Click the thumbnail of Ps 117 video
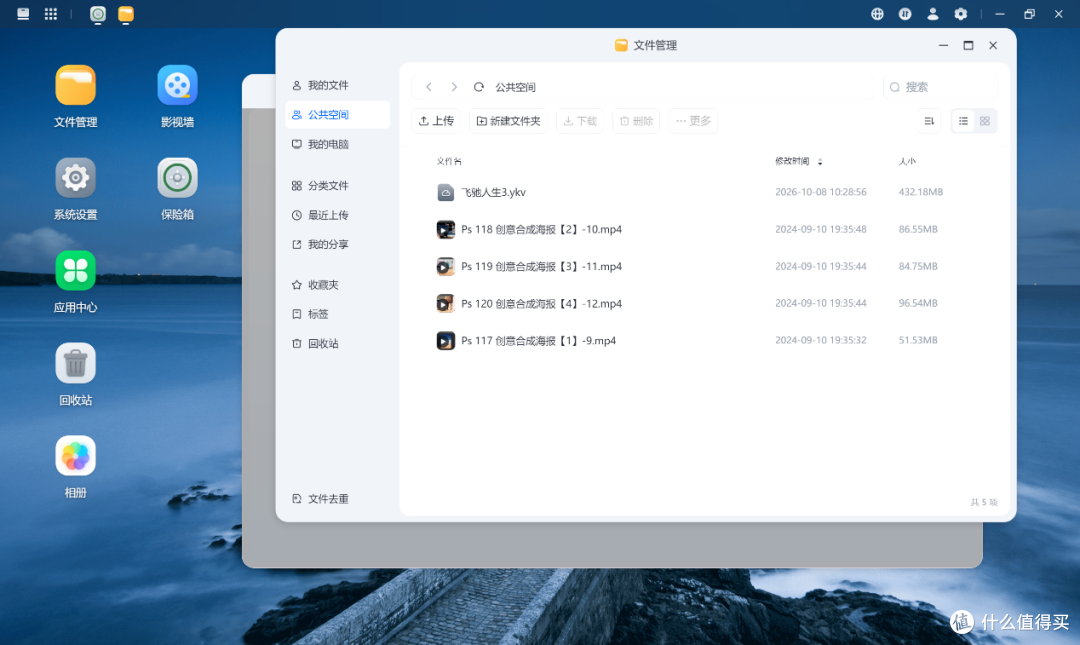This screenshot has height=645, width=1080. 446,340
